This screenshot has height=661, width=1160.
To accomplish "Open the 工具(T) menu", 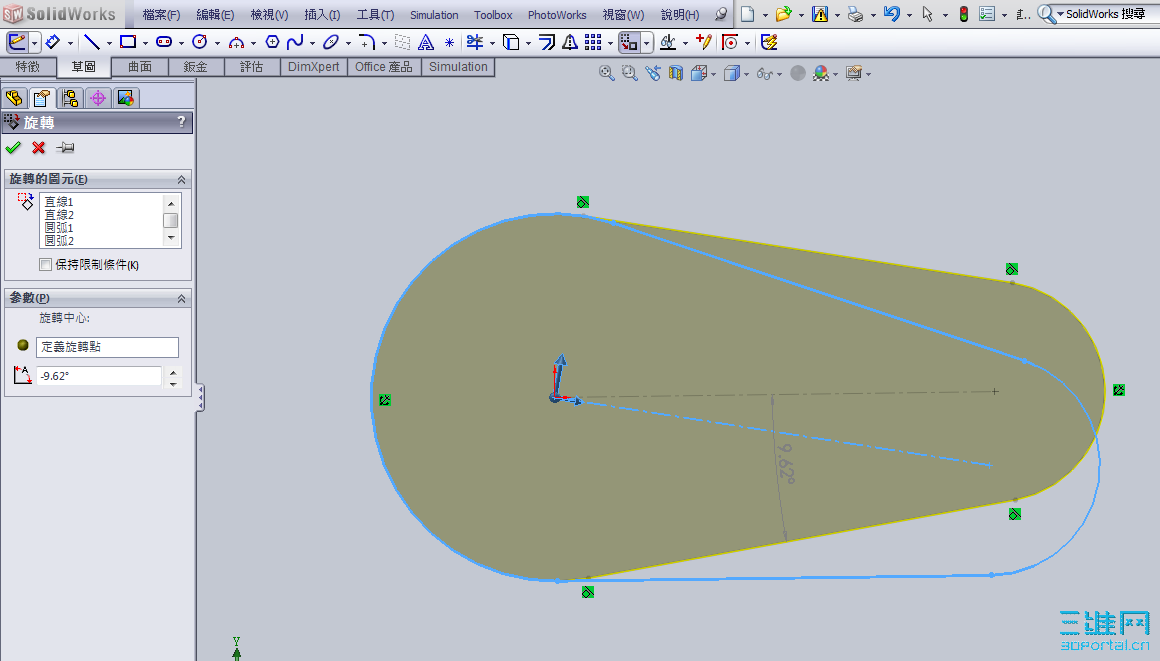I will [376, 15].
